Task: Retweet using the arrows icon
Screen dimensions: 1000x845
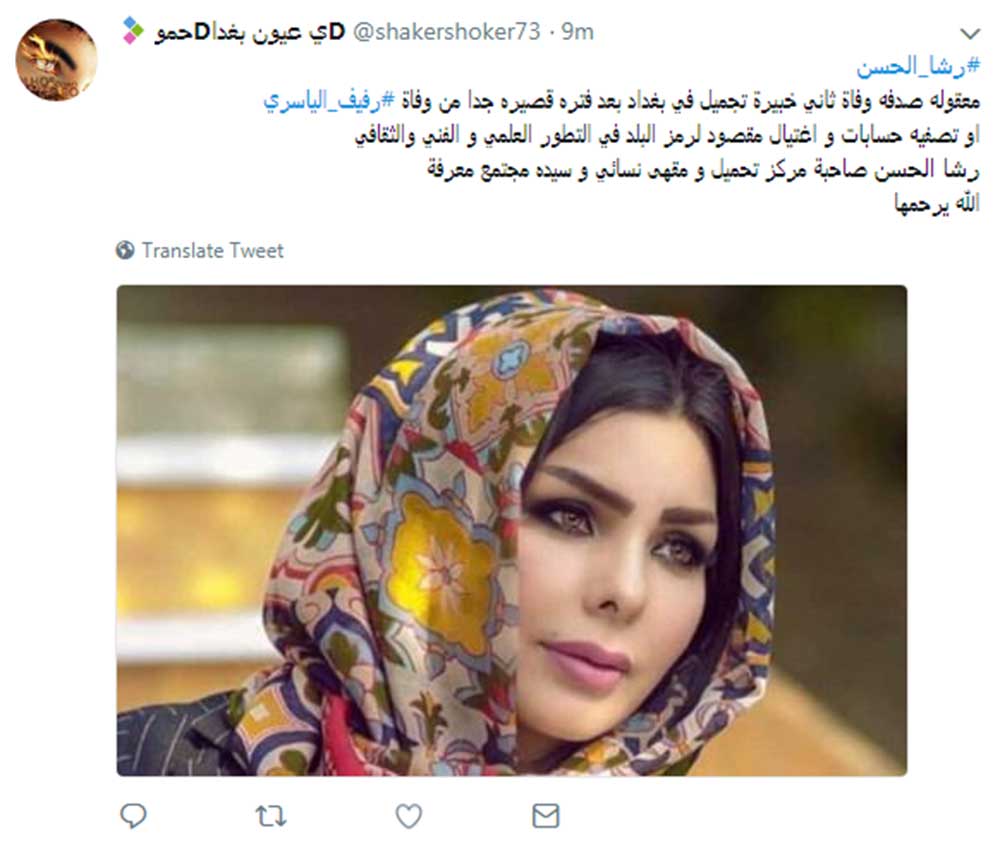Action: click(271, 816)
